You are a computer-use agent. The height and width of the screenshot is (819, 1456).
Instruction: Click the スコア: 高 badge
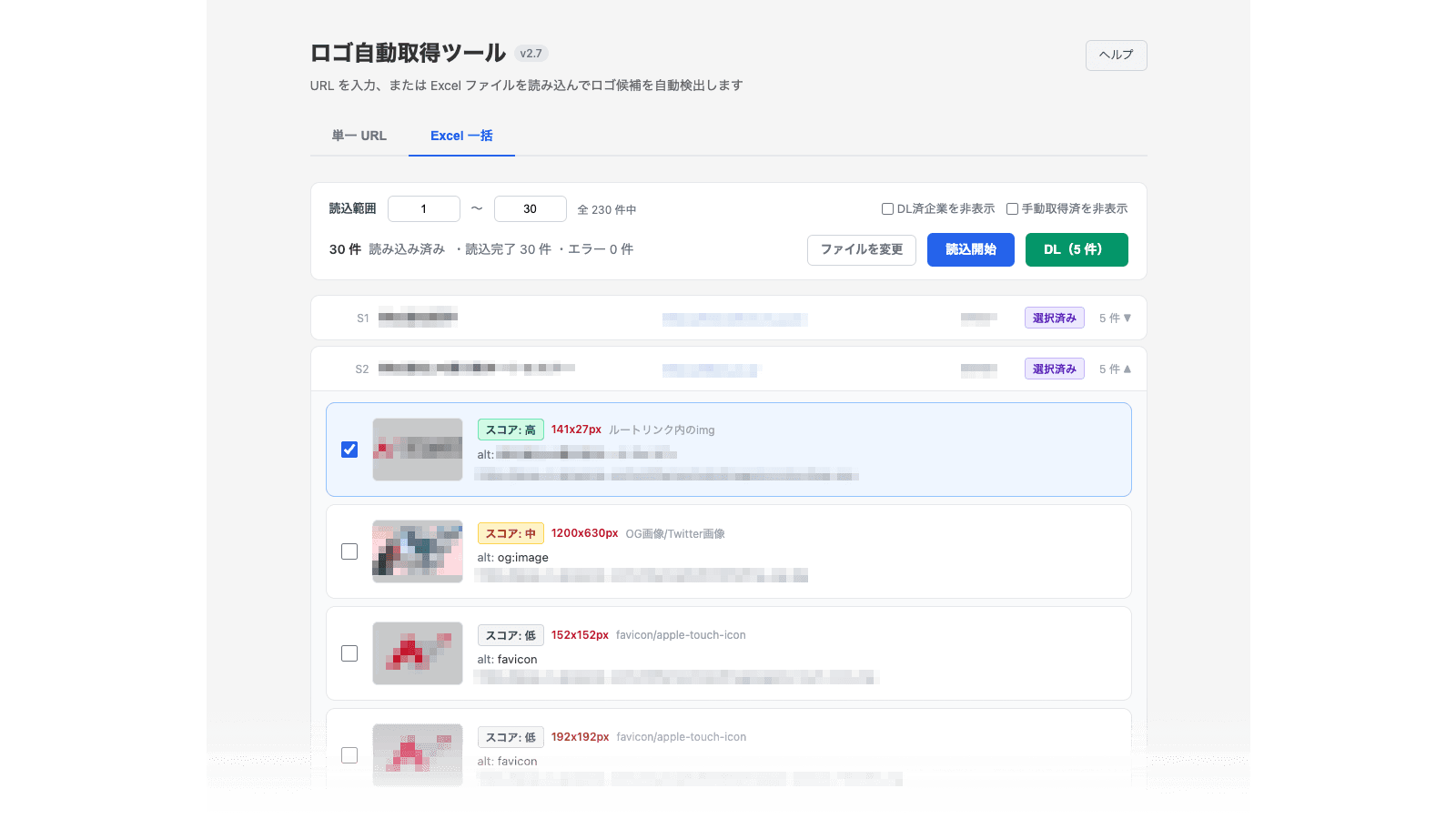click(511, 430)
